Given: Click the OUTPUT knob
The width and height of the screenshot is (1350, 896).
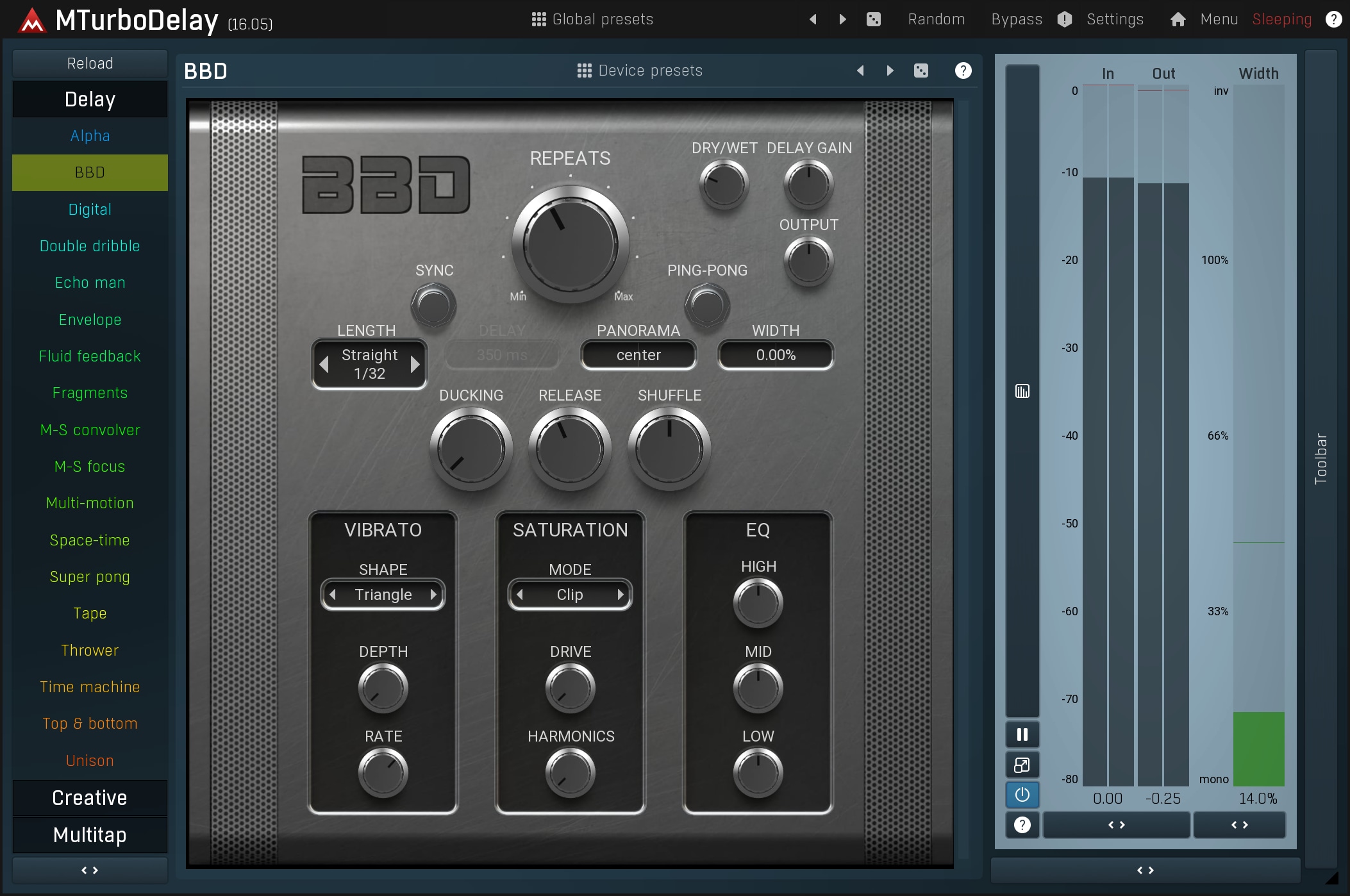Looking at the screenshot, I should click(x=809, y=261).
